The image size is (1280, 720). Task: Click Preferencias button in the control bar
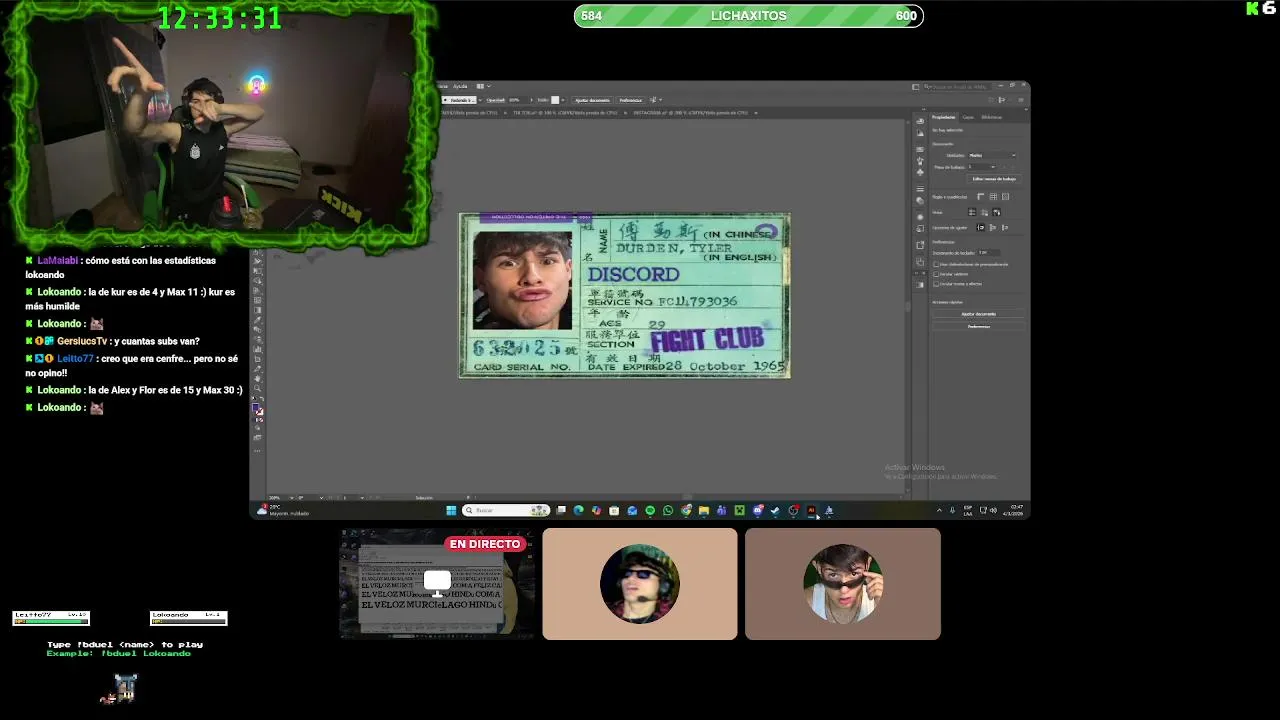pyautogui.click(x=630, y=100)
